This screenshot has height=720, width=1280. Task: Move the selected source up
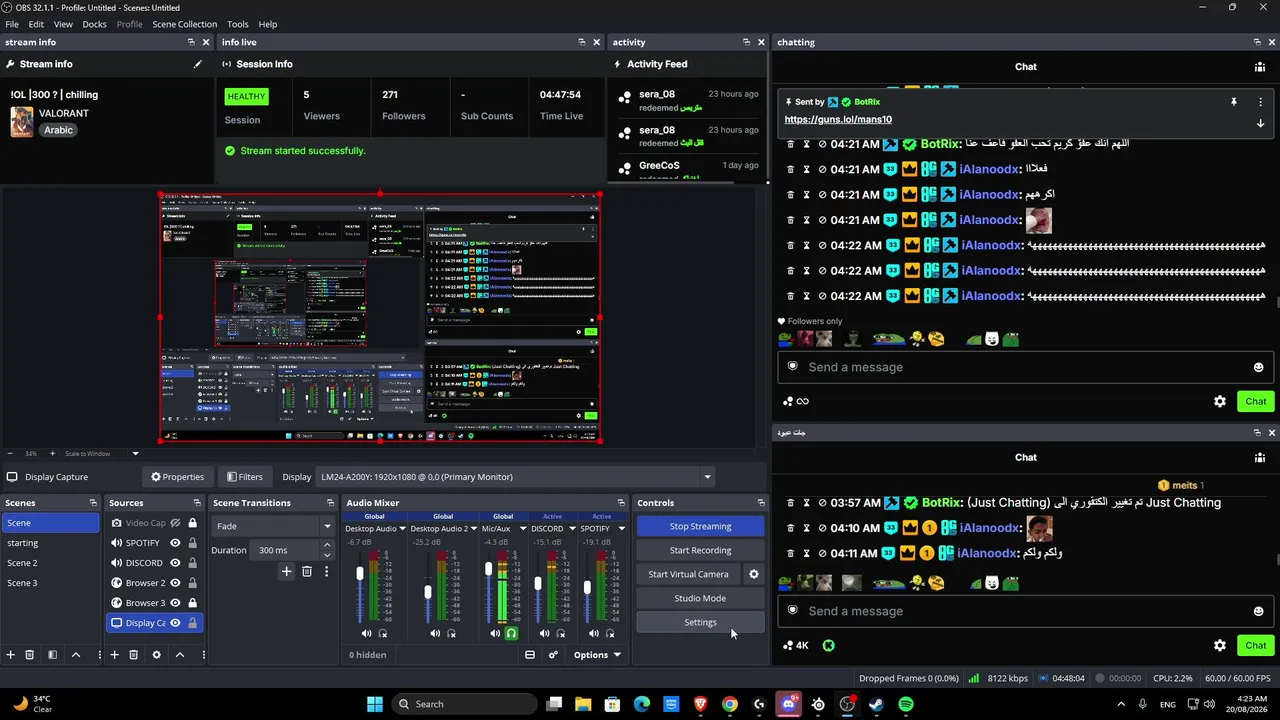pos(180,655)
